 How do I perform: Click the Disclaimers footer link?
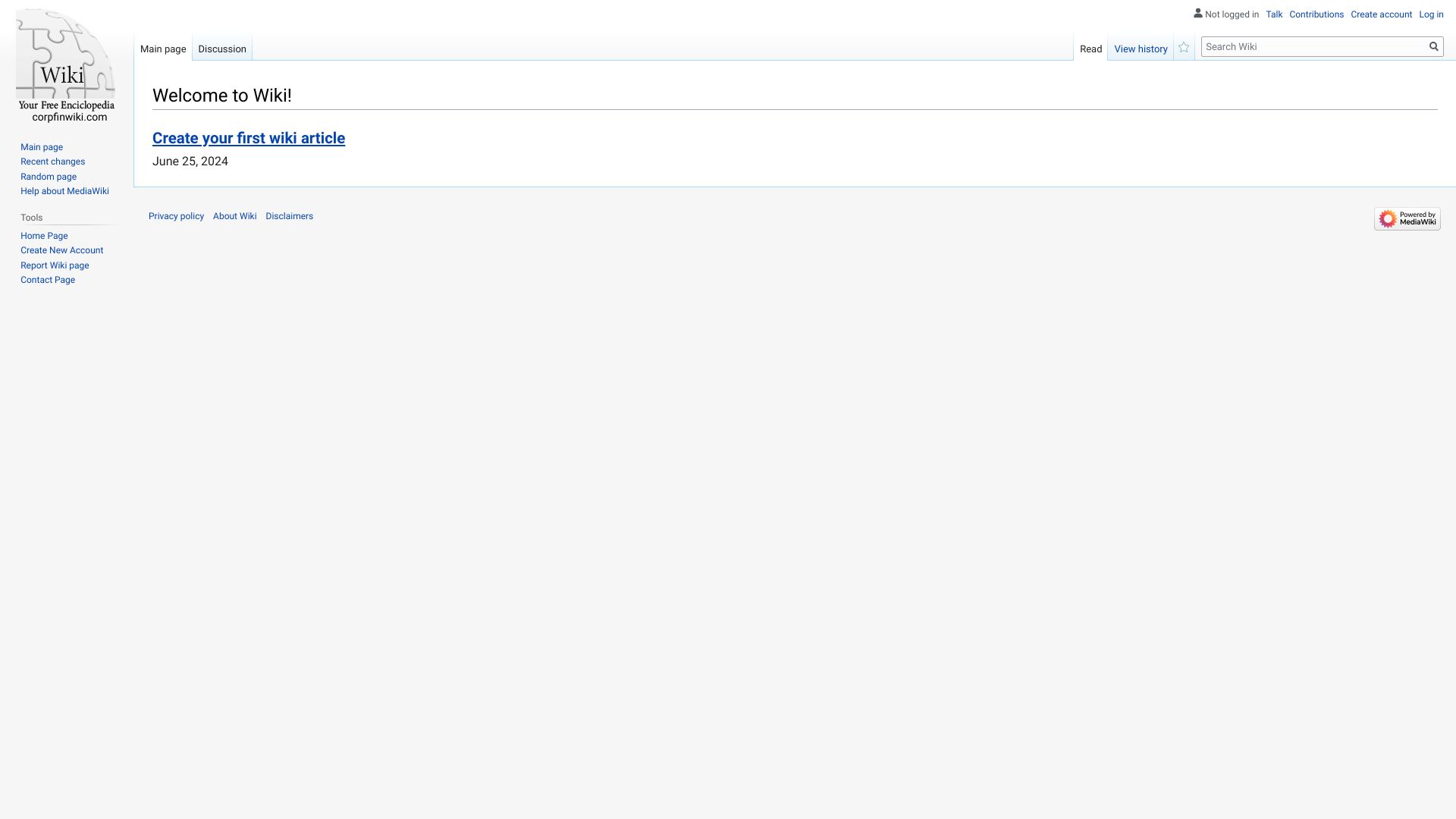point(290,216)
